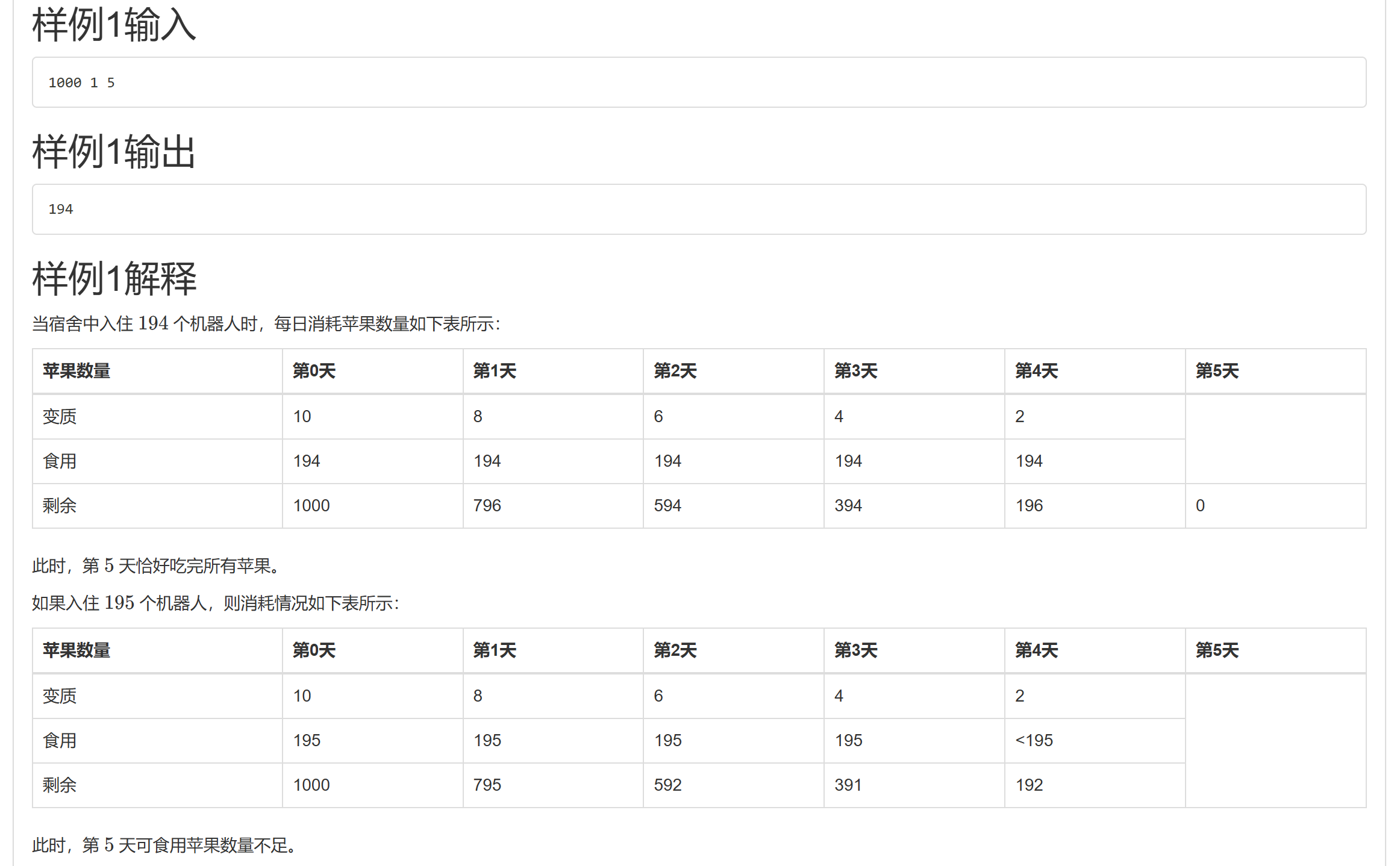Click remaining value 796

click(x=487, y=506)
